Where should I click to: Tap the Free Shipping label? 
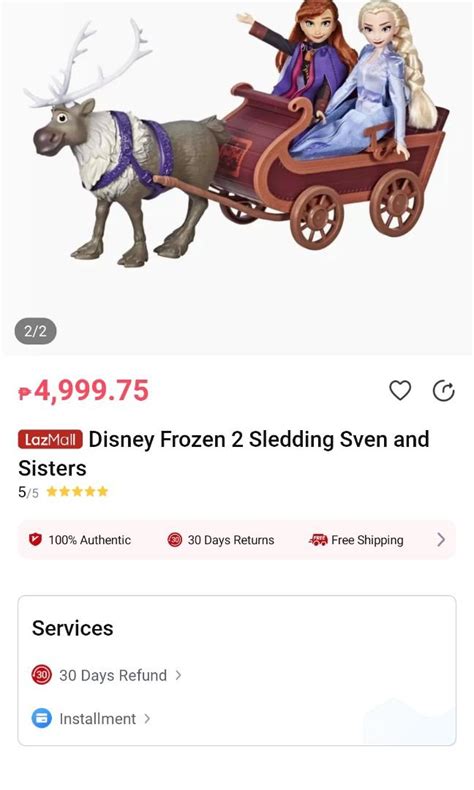(x=367, y=540)
